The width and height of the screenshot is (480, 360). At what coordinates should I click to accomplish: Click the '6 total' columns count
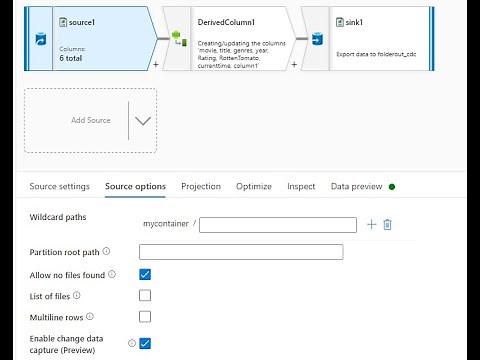[71, 58]
